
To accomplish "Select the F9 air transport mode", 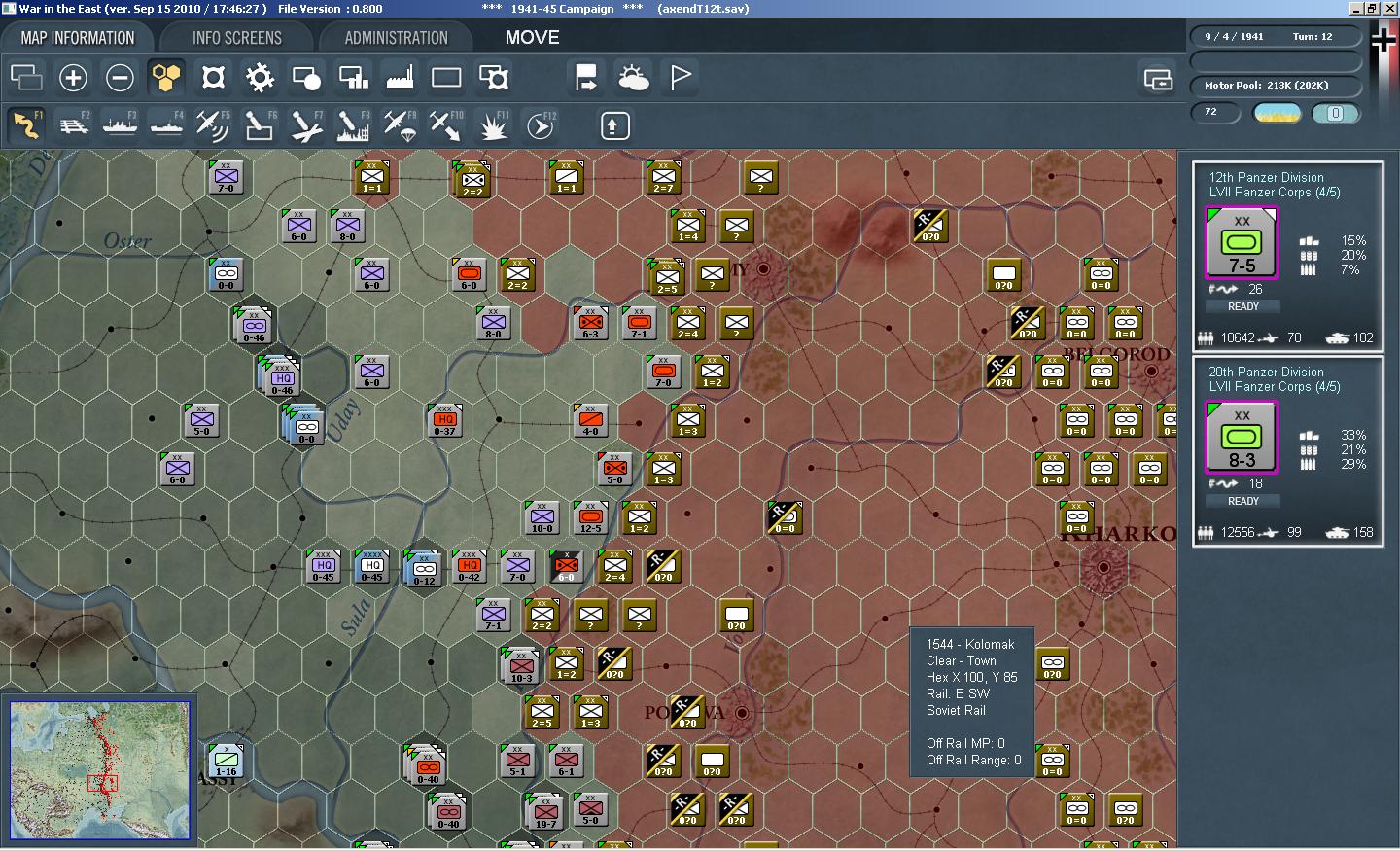I will (x=400, y=125).
